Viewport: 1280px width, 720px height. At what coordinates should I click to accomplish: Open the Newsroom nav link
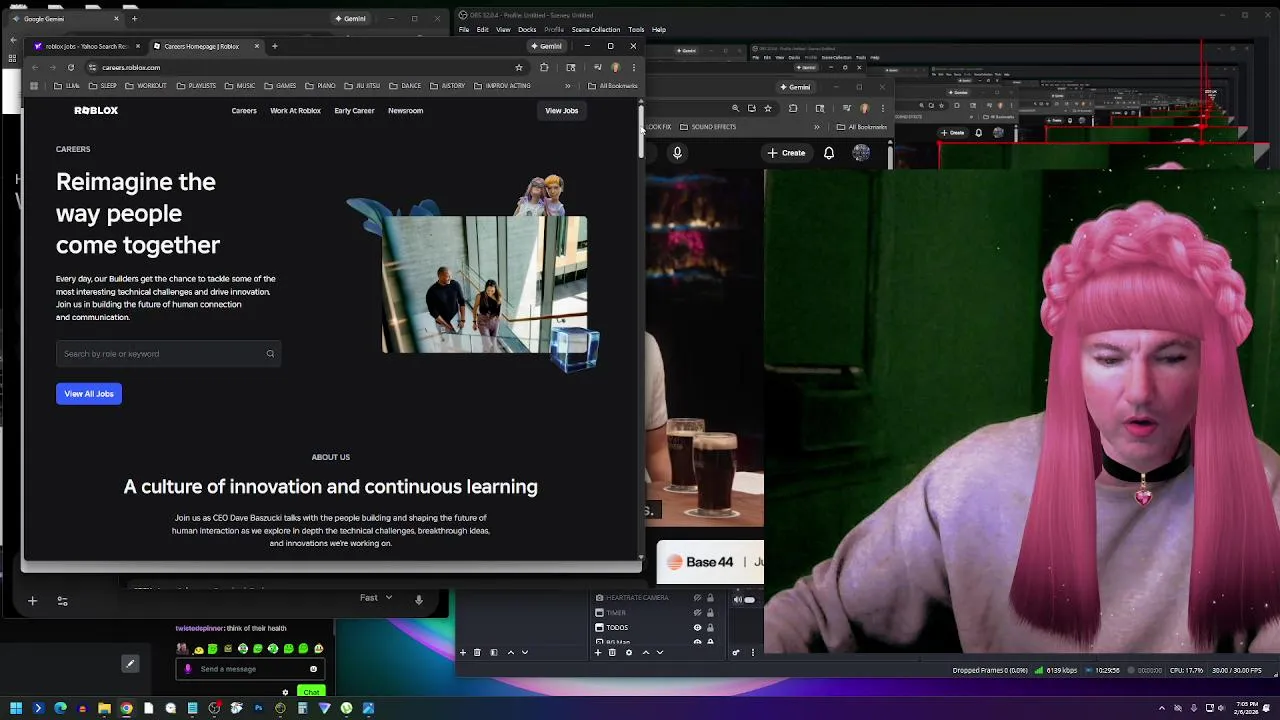click(405, 111)
